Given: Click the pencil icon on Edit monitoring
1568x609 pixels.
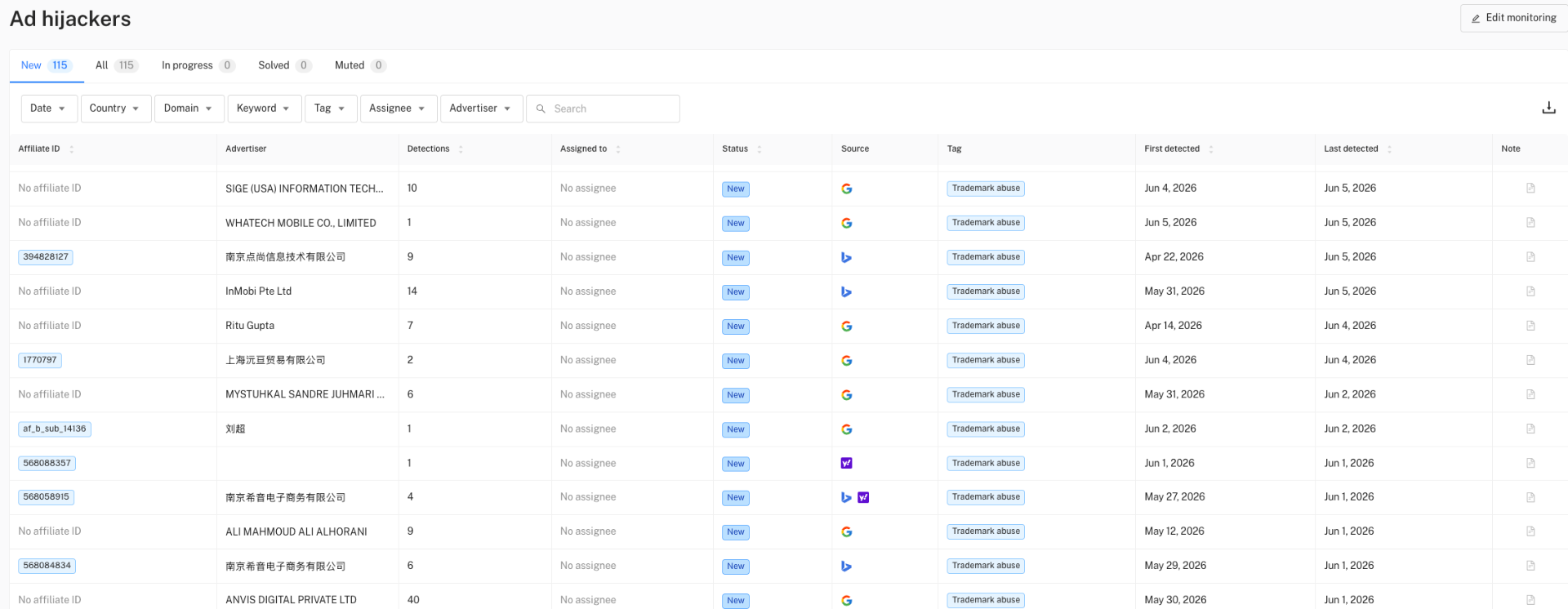Looking at the screenshot, I should 1476,18.
